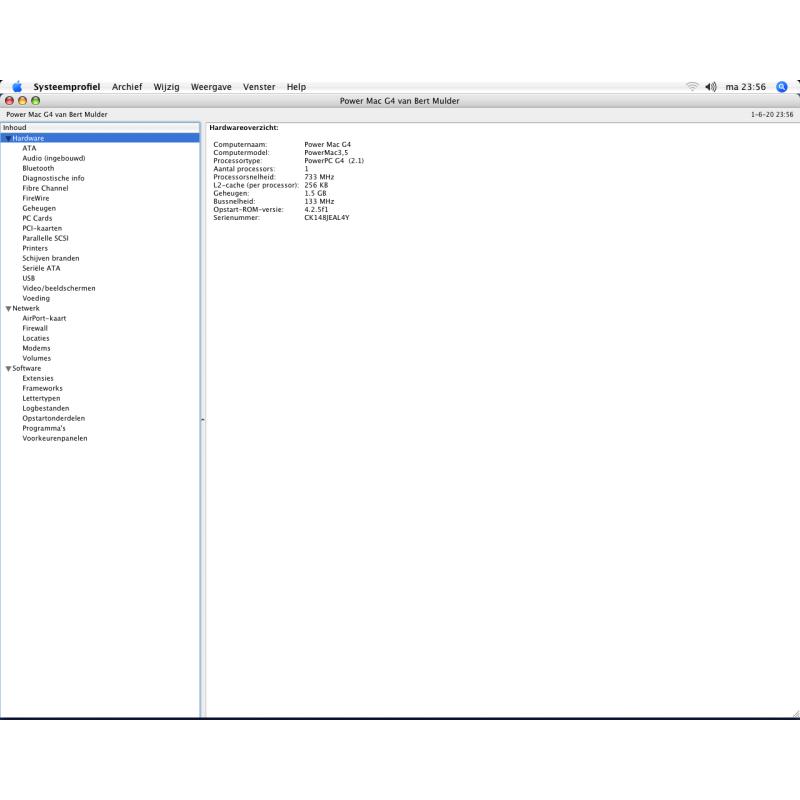Open the Systeemprofiel application menu
This screenshot has height=800, width=800.
[x=67, y=87]
